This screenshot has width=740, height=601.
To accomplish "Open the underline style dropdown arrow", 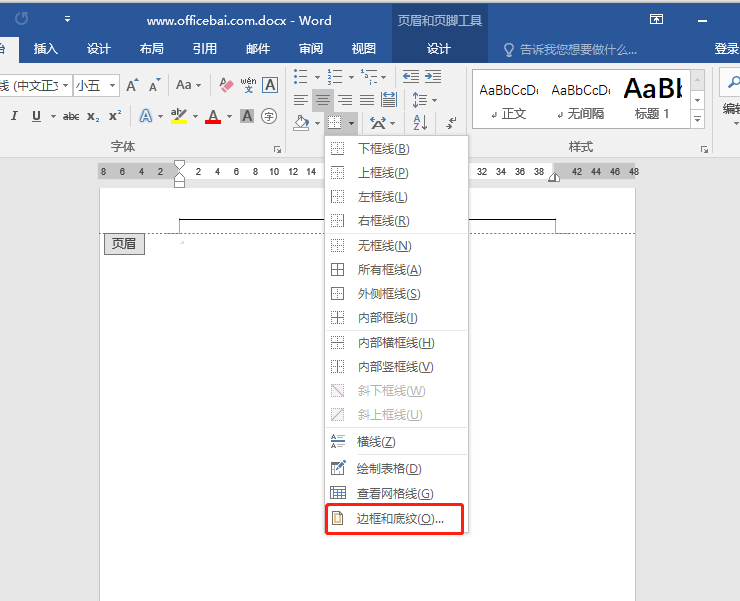I will (x=53, y=116).
